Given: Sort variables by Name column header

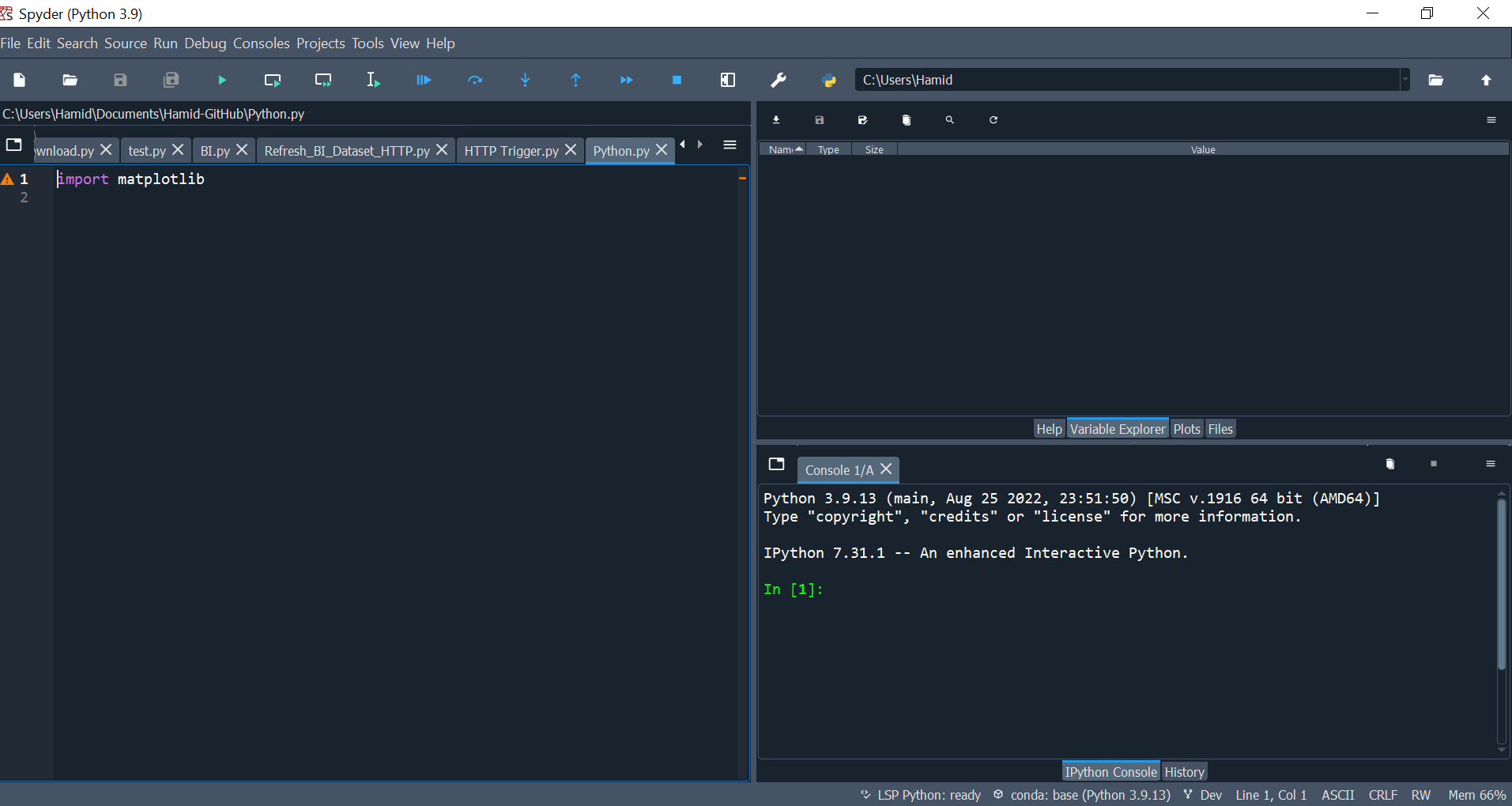Looking at the screenshot, I should tap(782, 149).
